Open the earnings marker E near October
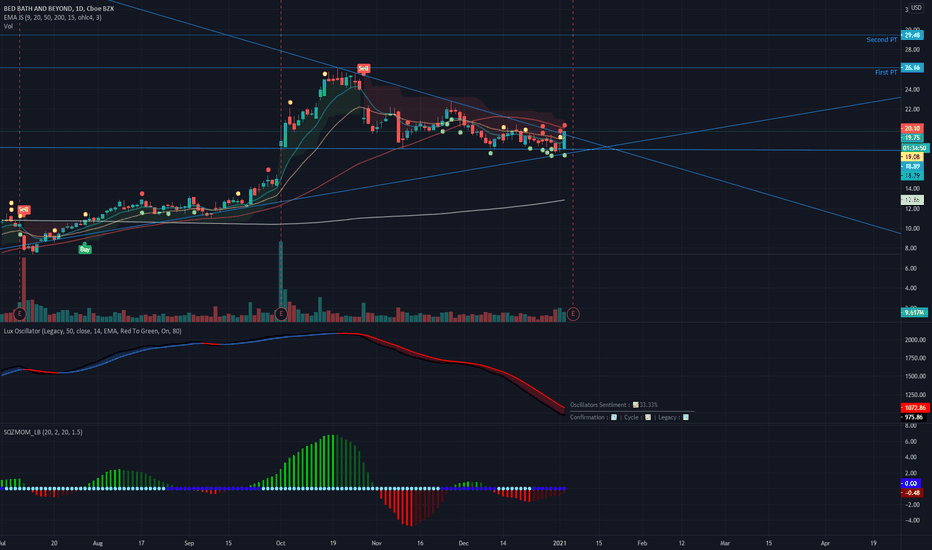Image resolution: width=932 pixels, height=550 pixels. click(x=281, y=313)
